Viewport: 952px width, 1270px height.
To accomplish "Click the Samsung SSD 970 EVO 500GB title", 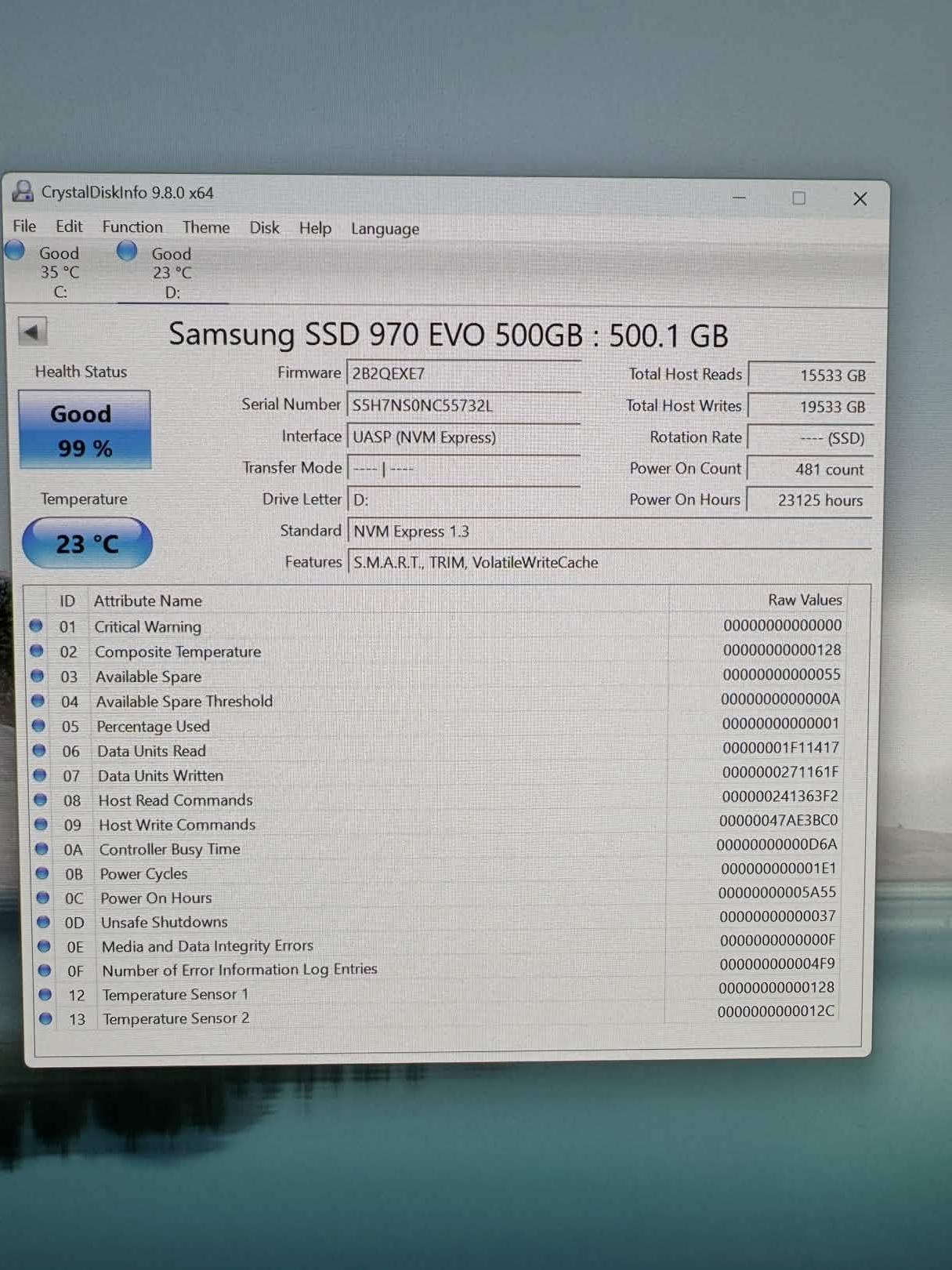I will [x=448, y=335].
